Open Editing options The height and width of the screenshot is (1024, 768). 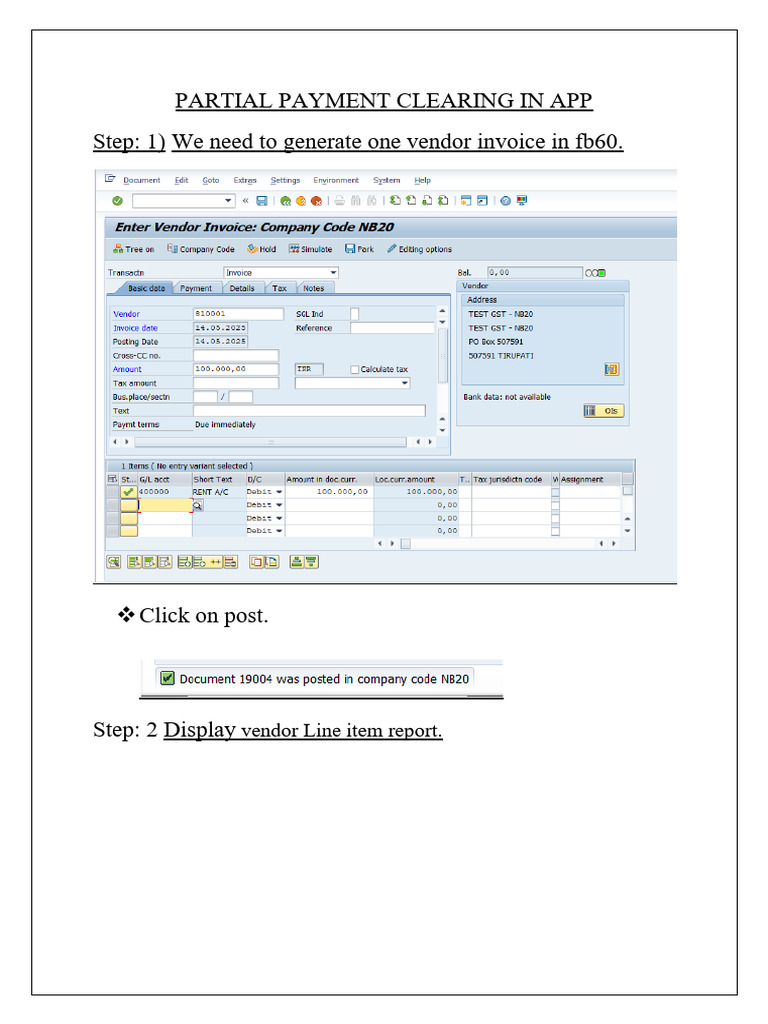[x=419, y=249]
